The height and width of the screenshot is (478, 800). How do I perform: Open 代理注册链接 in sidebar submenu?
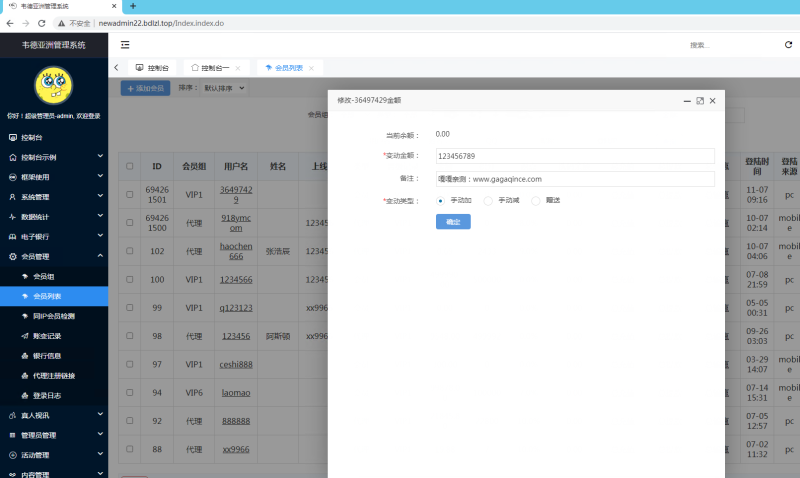pyautogui.click(x=54, y=376)
